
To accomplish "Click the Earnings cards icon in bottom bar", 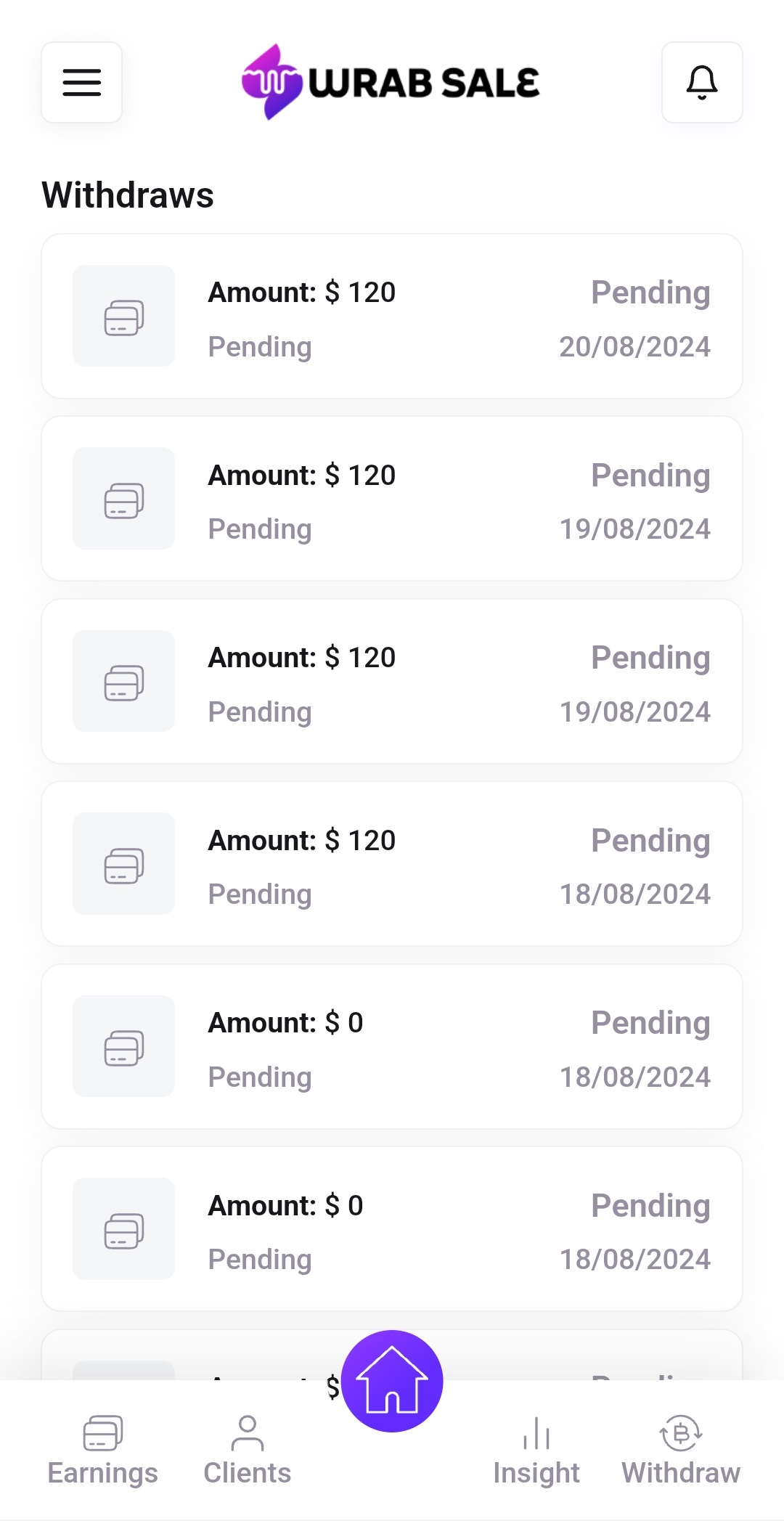I will 102,1433.
